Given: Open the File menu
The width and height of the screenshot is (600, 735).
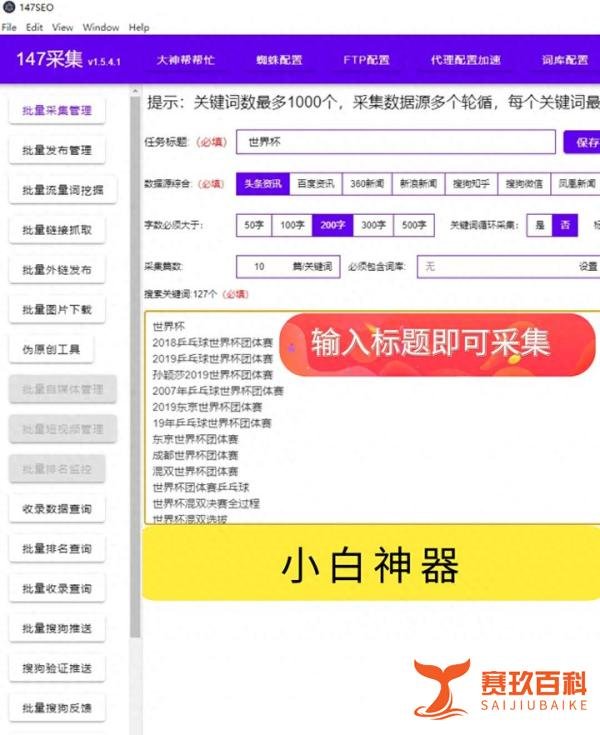Looking at the screenshot, I should pyautogui.click(x=9, y=27).
